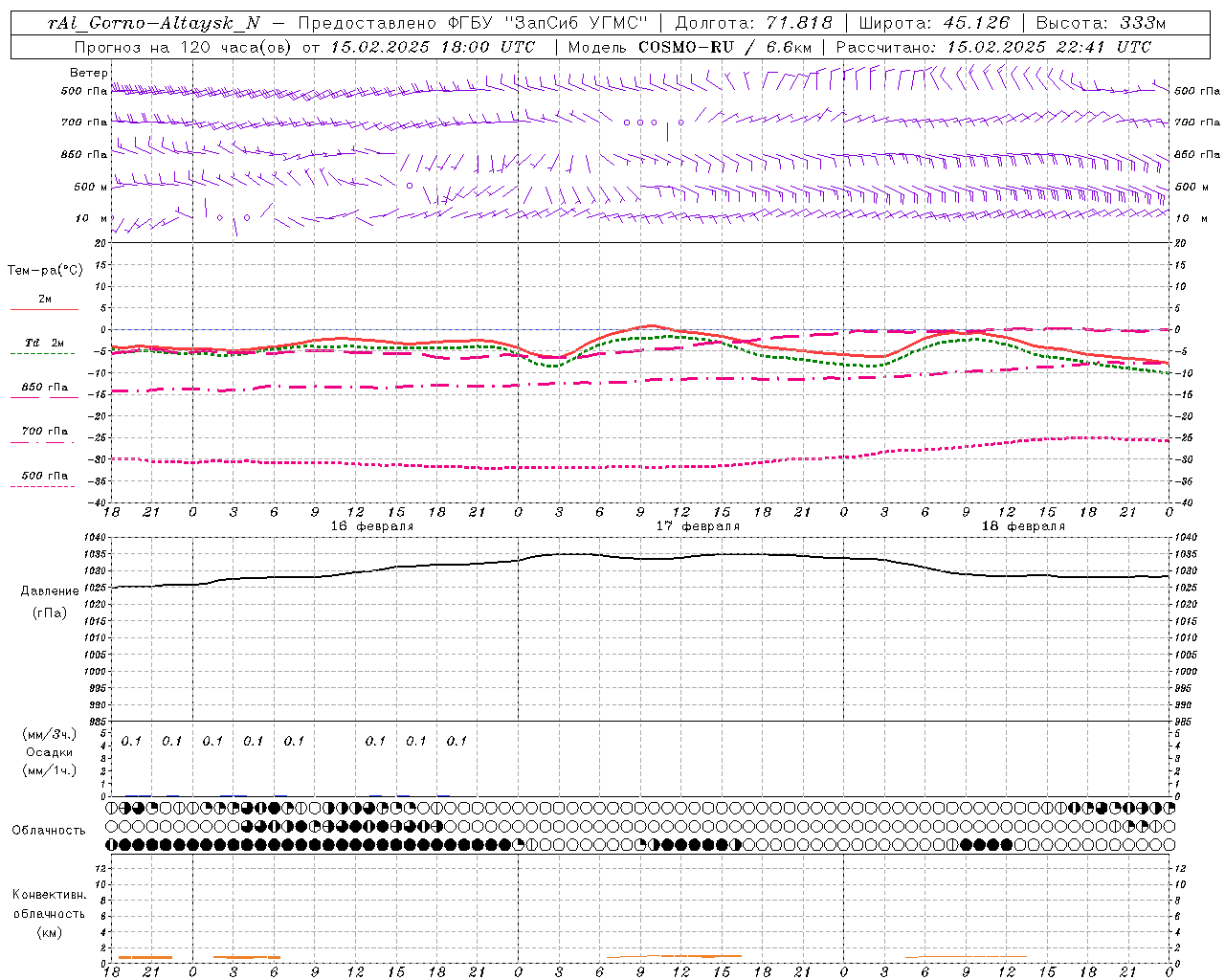Click the black pressure curve line
Viewport: 1225px width, 980px height.
coord(641,558)
